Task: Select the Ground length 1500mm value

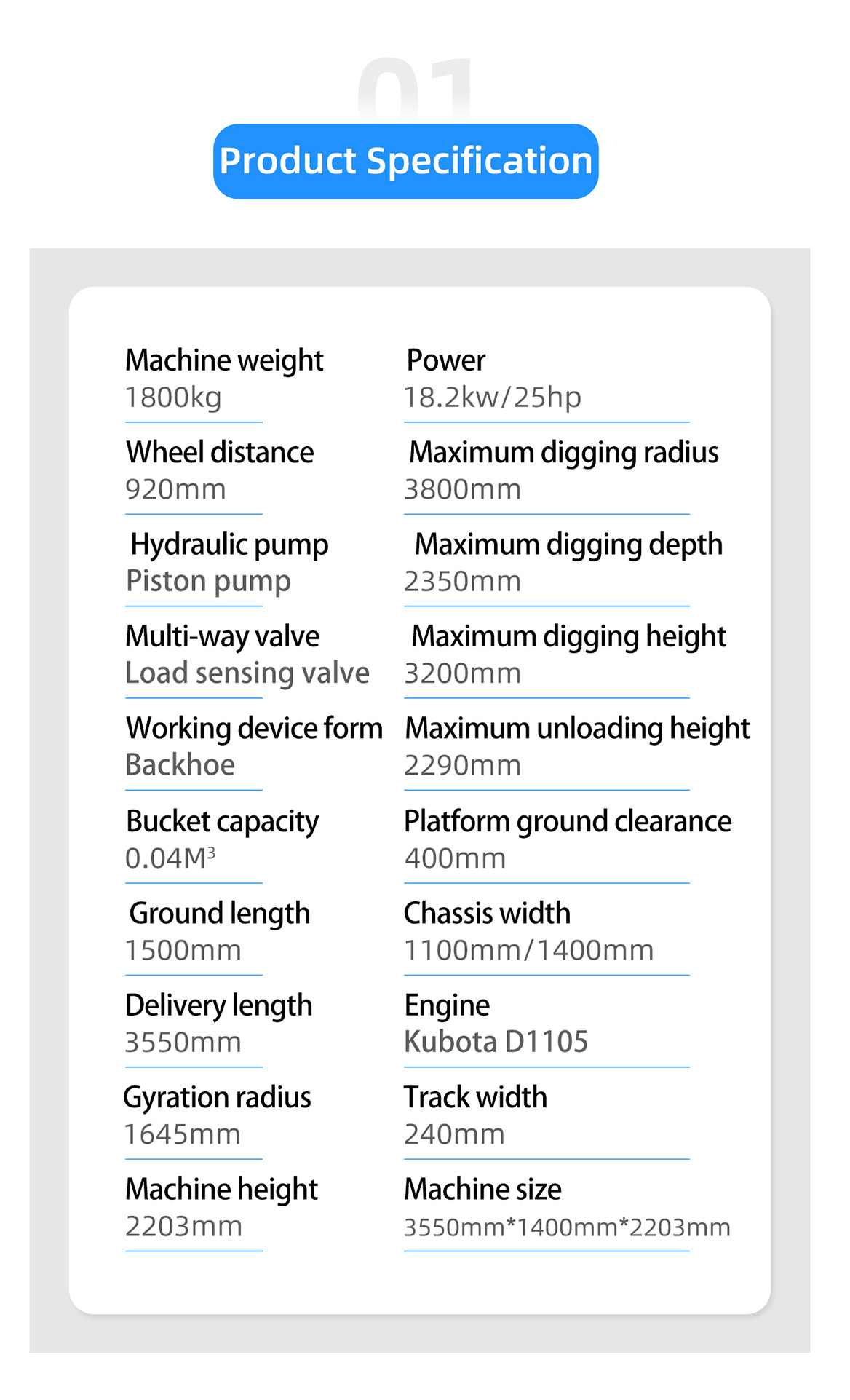Action: pyautogui.click(x=183, y=950)
